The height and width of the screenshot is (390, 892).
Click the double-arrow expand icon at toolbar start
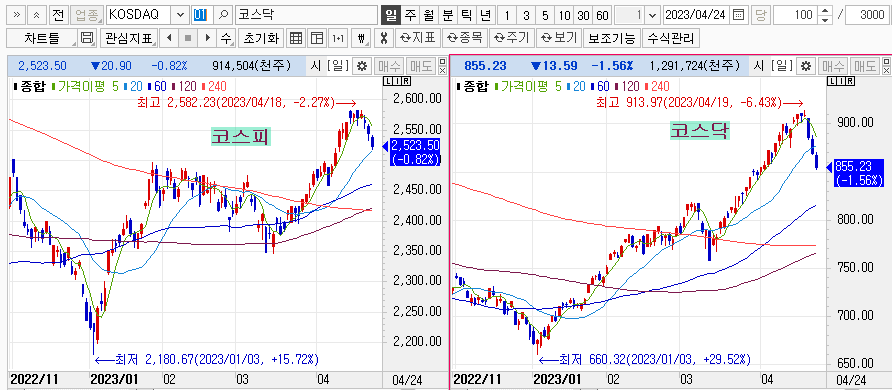point(17,15)
